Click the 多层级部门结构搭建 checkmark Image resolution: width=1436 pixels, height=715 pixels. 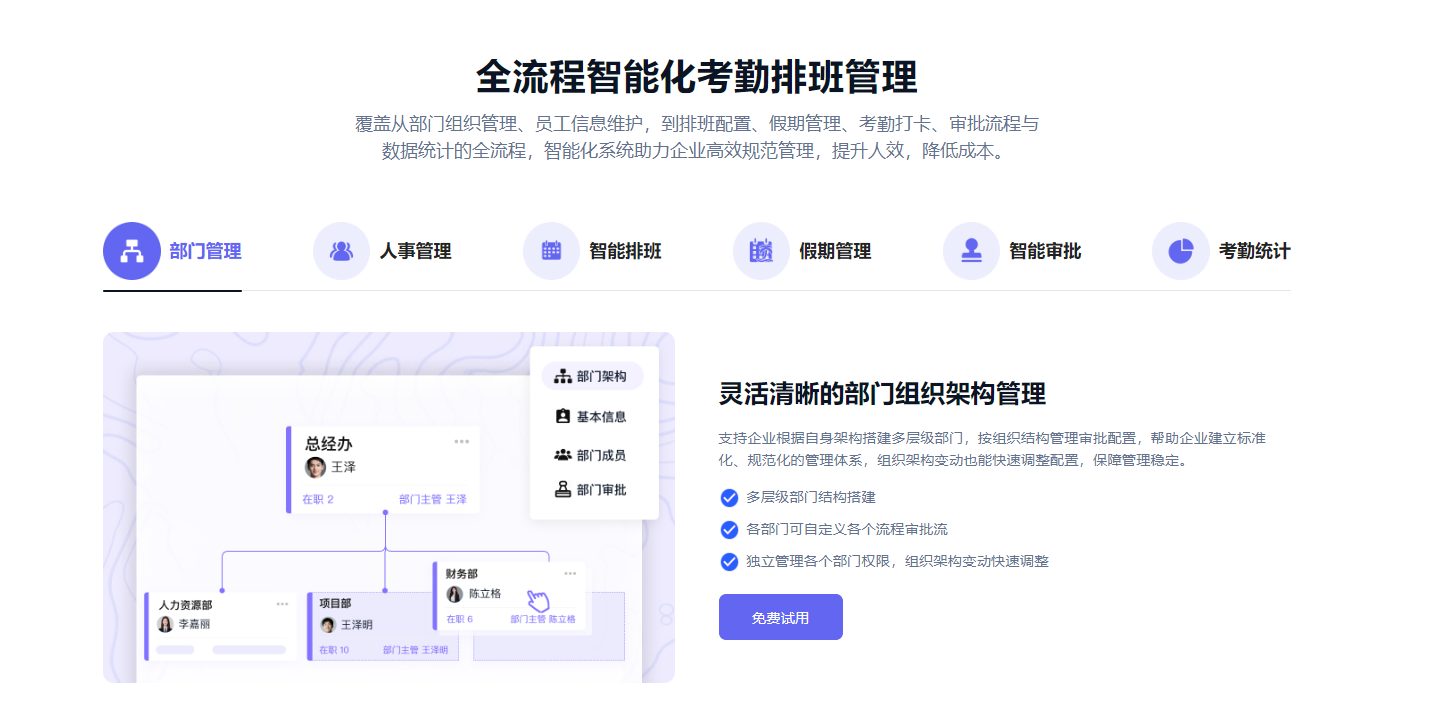tap(729, 497)
